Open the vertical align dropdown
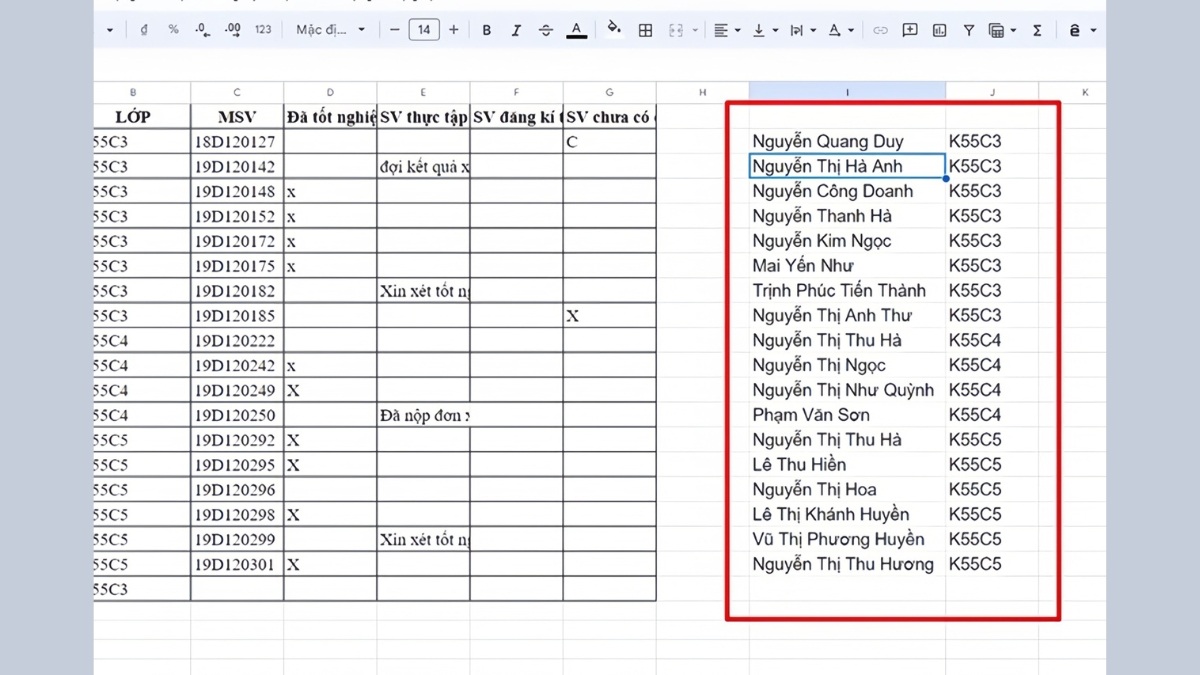Screen dimensions: 1200x675 click(x=765, y=30)
